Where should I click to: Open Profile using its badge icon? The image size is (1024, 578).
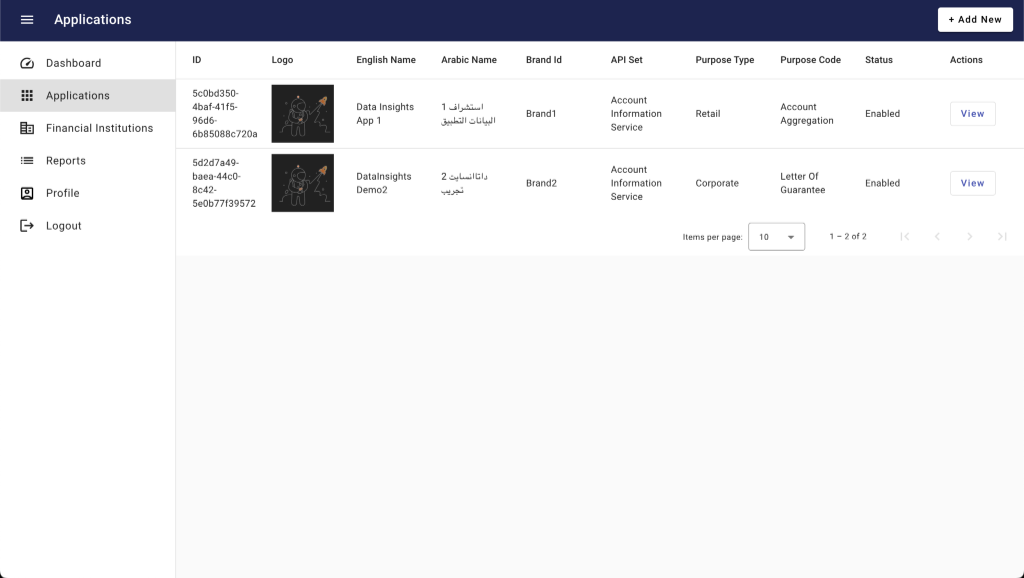[27, 193]
